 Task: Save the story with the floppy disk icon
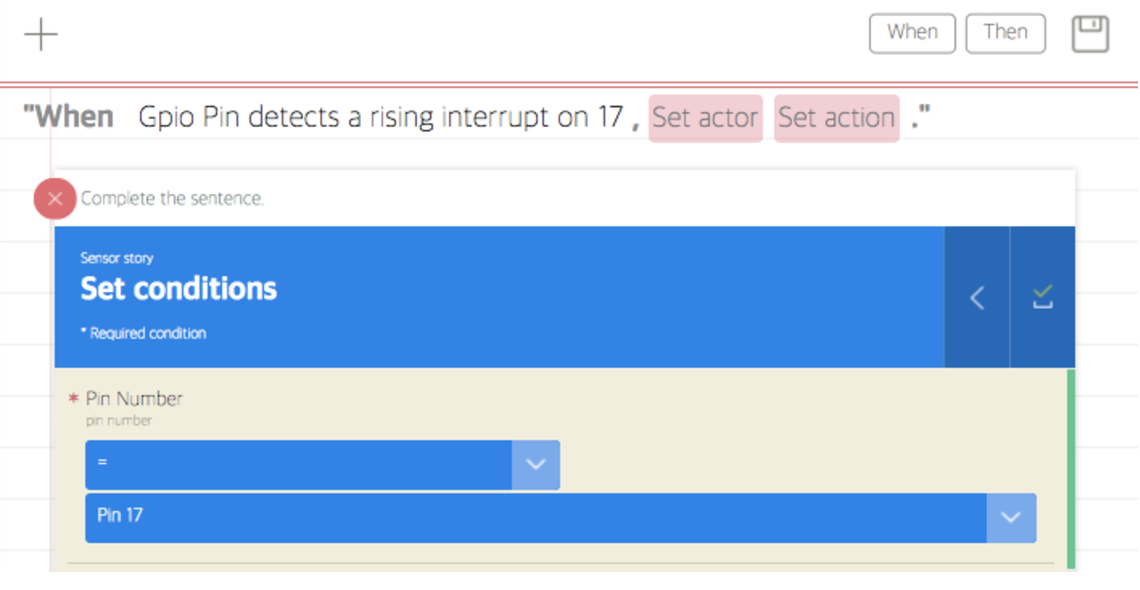(1090, 34)
